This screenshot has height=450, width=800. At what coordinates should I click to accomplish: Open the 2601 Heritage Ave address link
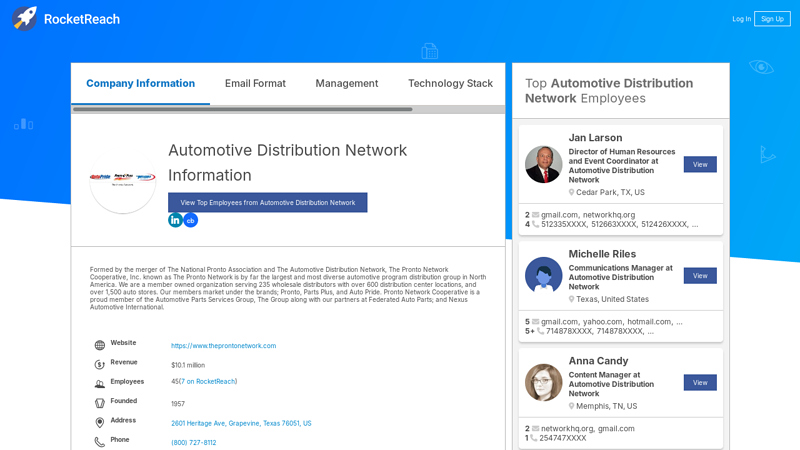tap(241, 423)
